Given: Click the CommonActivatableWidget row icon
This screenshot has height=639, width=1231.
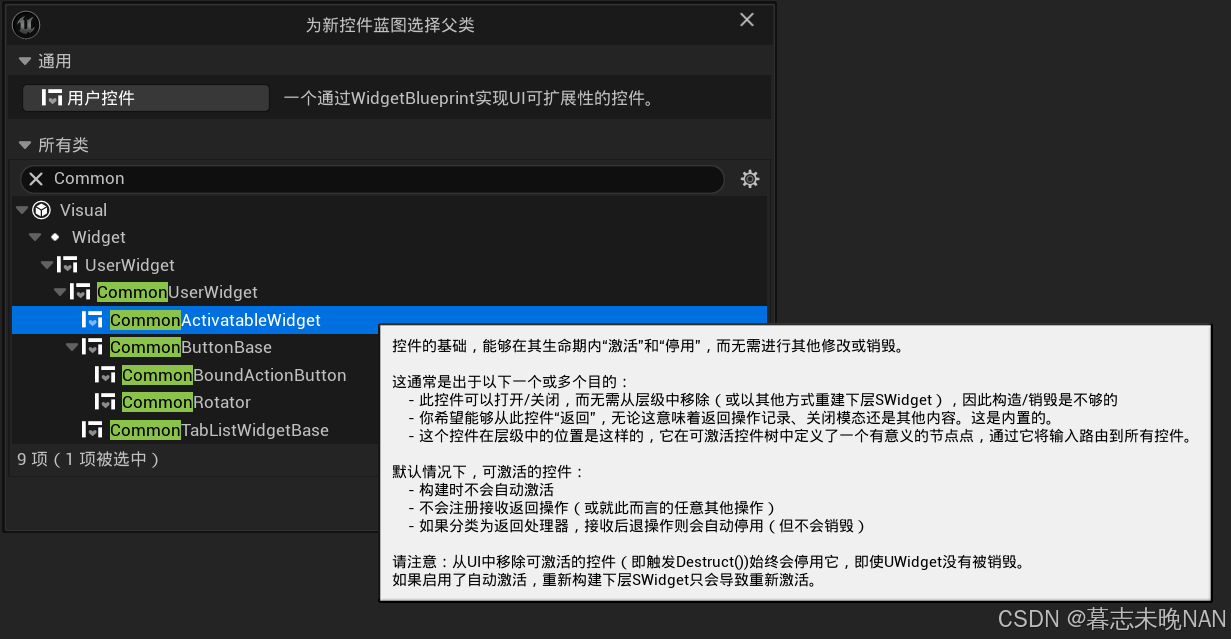Looking at the screenshot, I should pyautogui.click(x=93, y=320).
